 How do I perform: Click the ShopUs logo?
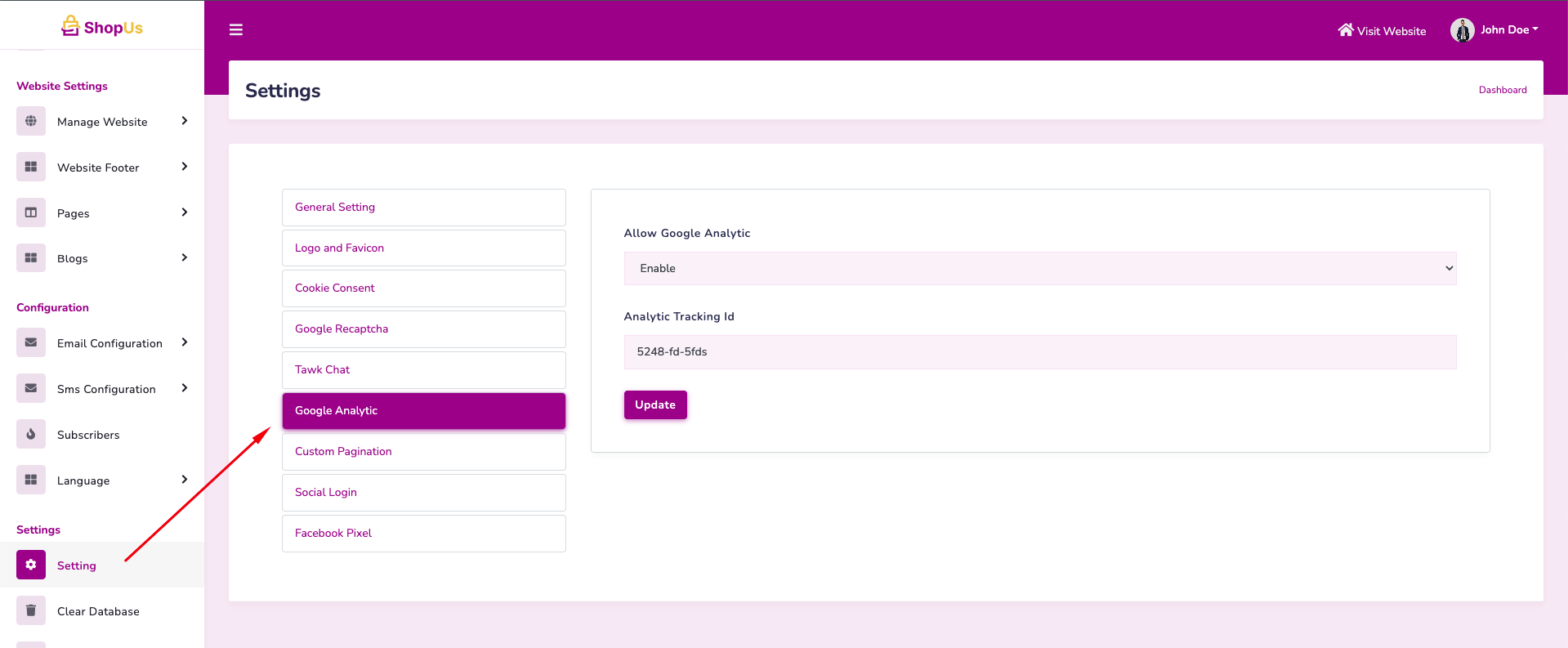pos(102,27)
